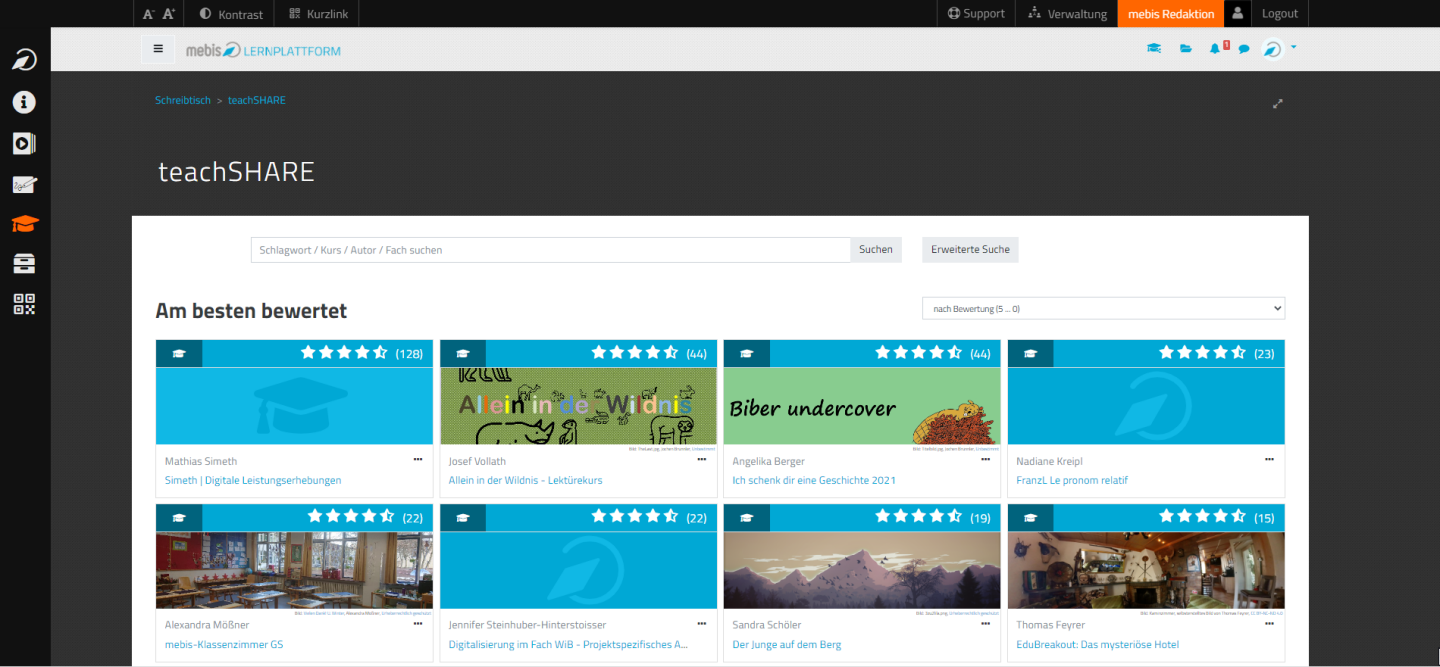This screenshot has height=667, width=1440.
Task: Click course cap icon on Alexandra Mößner card
Action: 179,517
